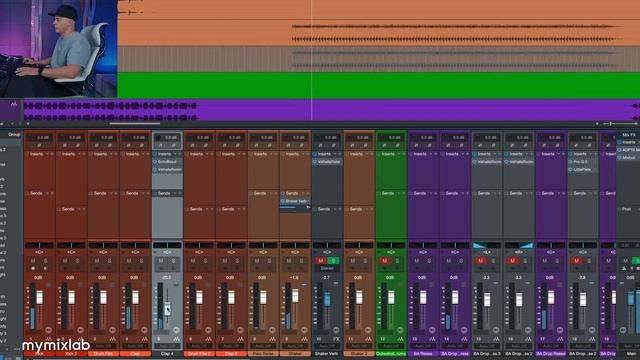This screenshot has width=640, height=360.
Task: Disable solo on Shaker Verb channel
Action: point(333,260)
